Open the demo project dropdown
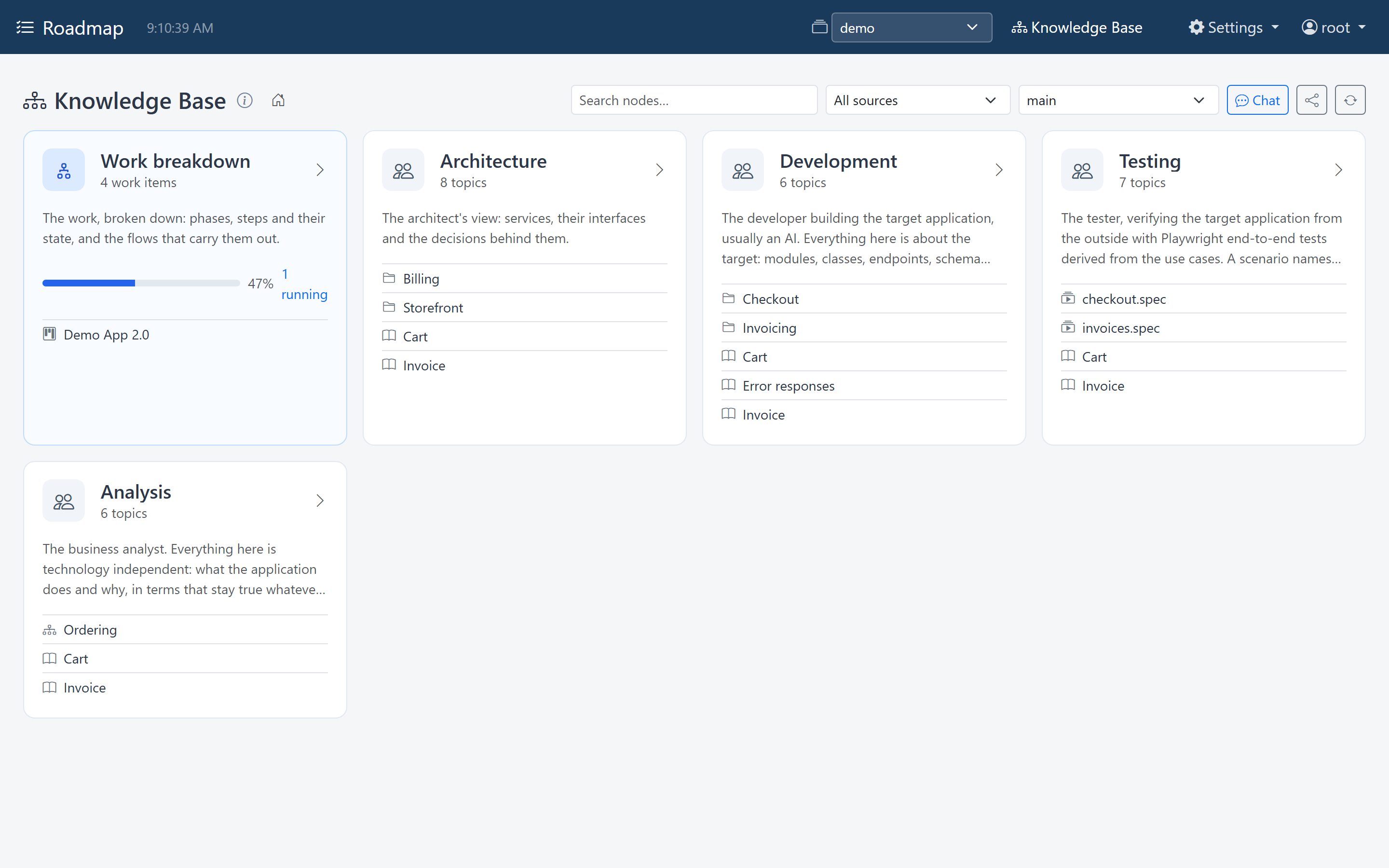The image size is (1389, 868). pyautogui.click(x=912, y=27)
